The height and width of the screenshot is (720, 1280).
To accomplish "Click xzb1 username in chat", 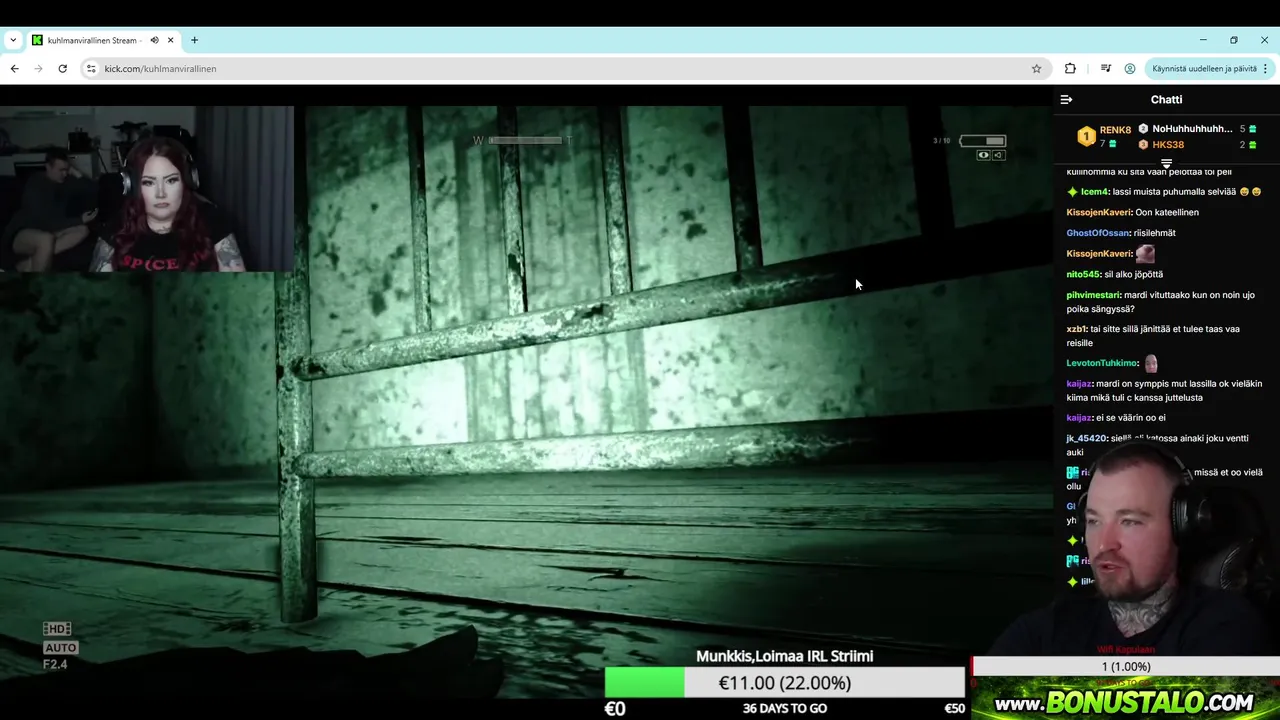I will 1076,329.
